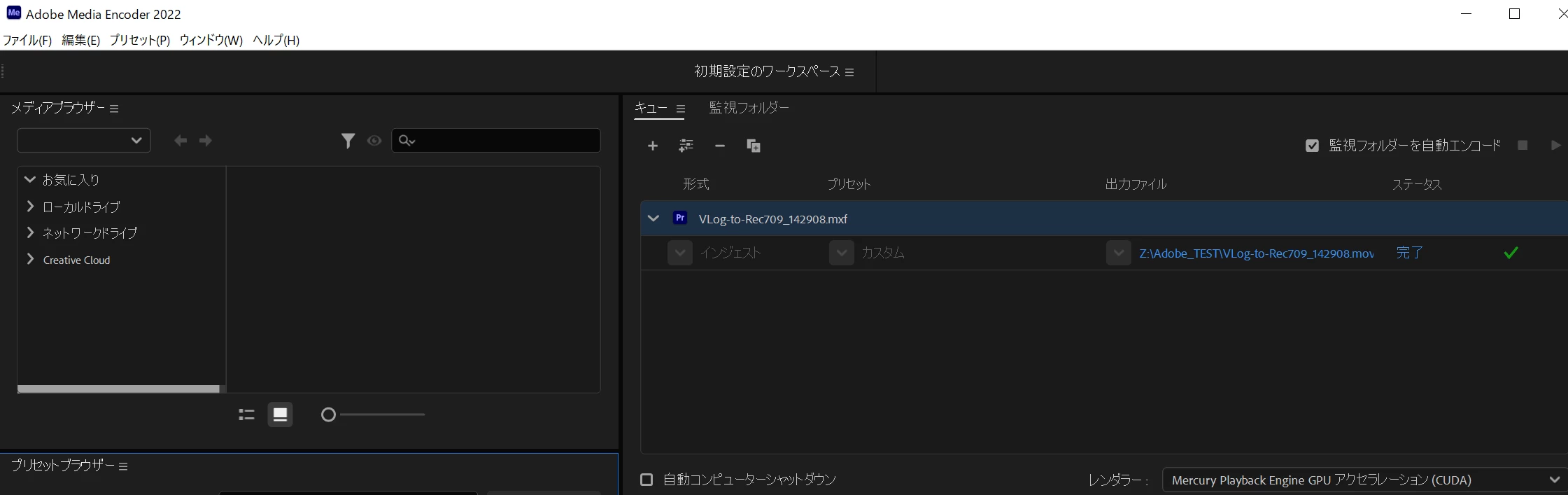The height and width of the screenshot is (495, 1568).
Task: Collapse the VLog-to-Rec709_142908.mxf queue item
Action: point(654,218)
